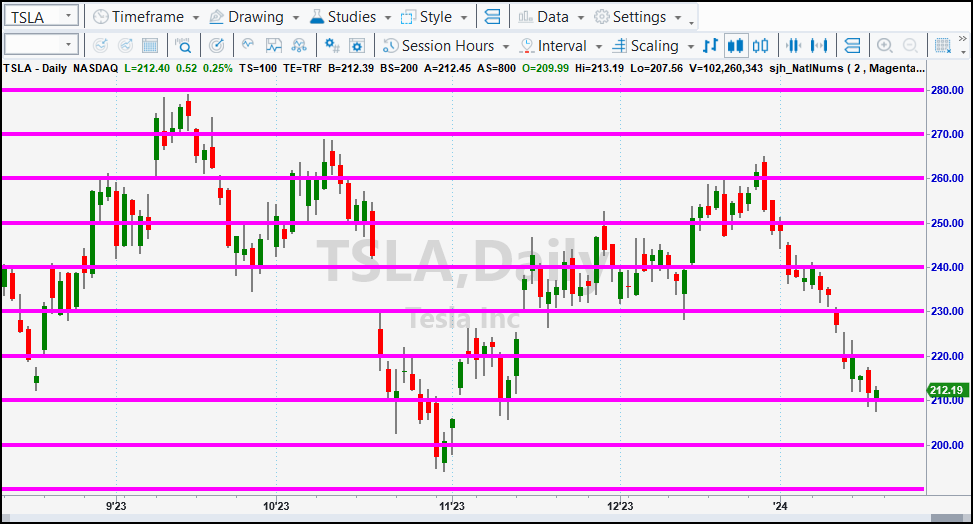973x524 pixels.
Task: Click the TSLA - Daily status line text
Action: pos(35,68)
